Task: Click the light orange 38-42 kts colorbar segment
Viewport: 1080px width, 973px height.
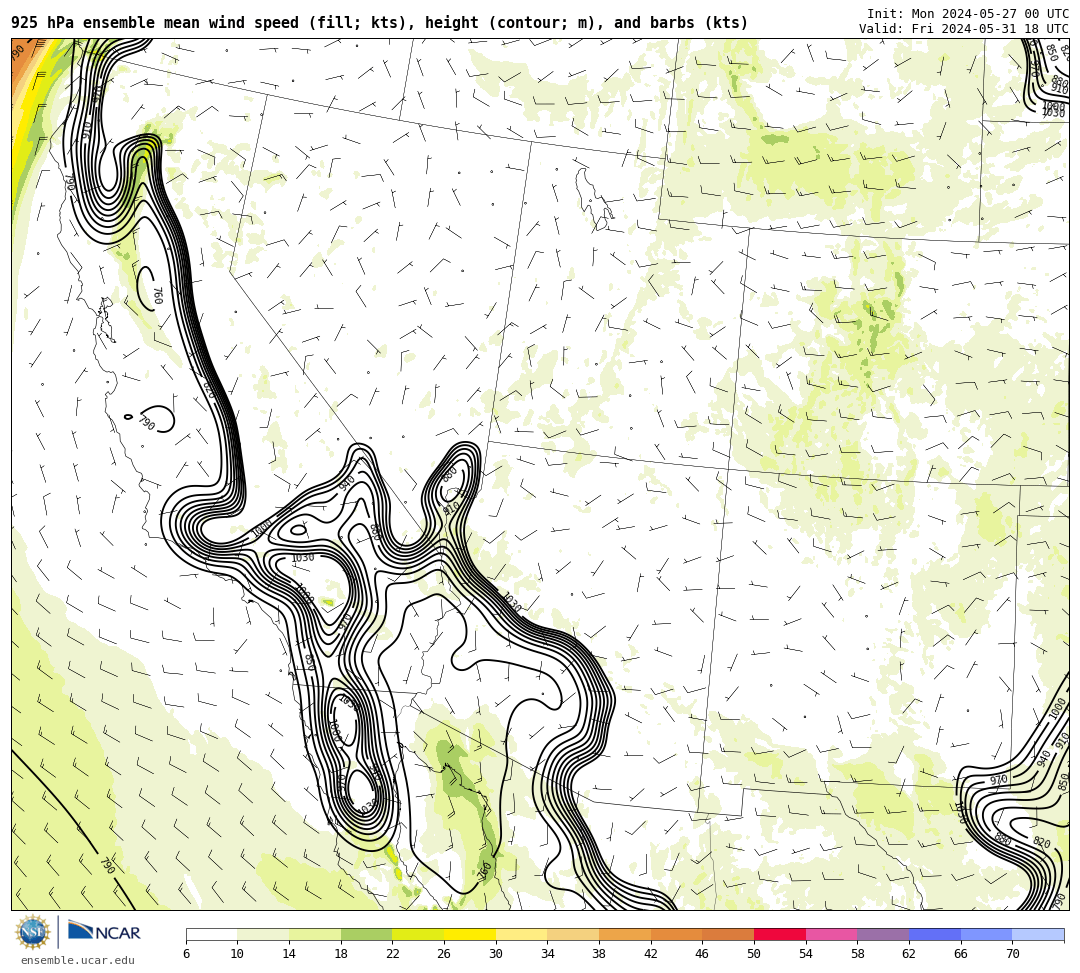Action: click(x=625, y=934)
